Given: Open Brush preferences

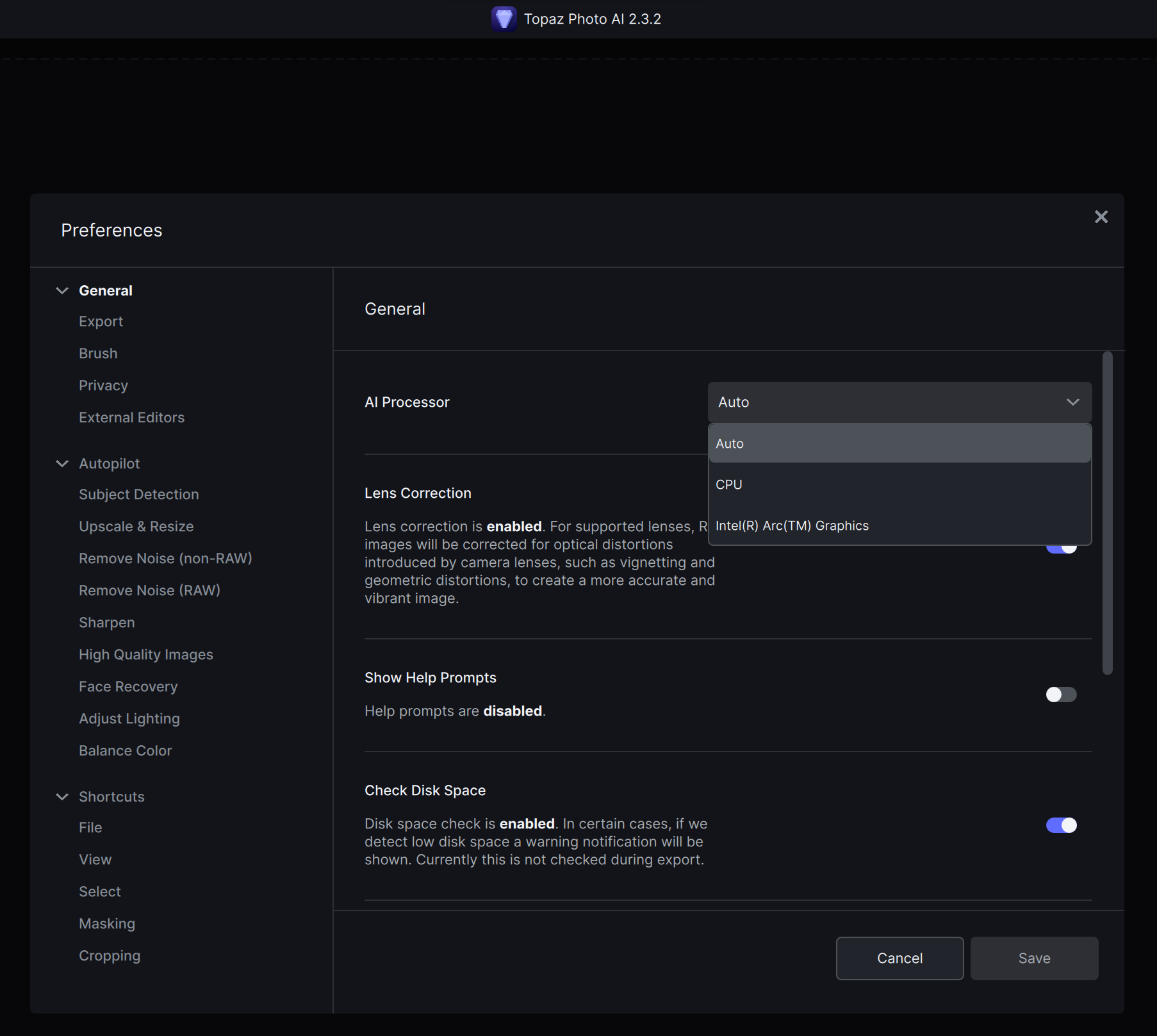Looking at the screenshot, I should tap(98, 354).
